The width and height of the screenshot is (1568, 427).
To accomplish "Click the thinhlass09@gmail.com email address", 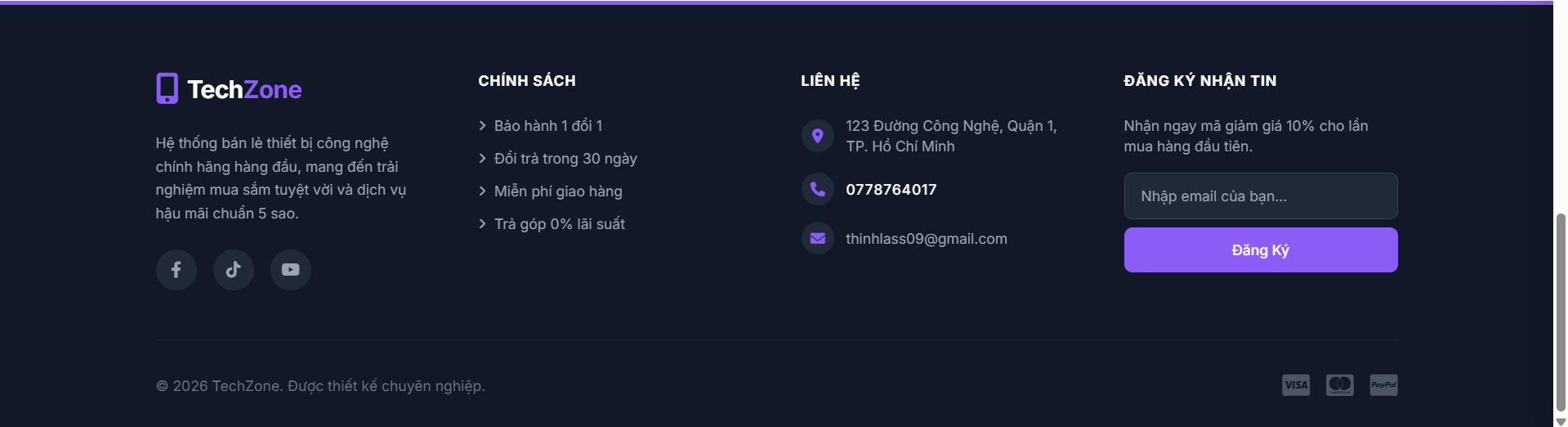I will tap(926, 239).
